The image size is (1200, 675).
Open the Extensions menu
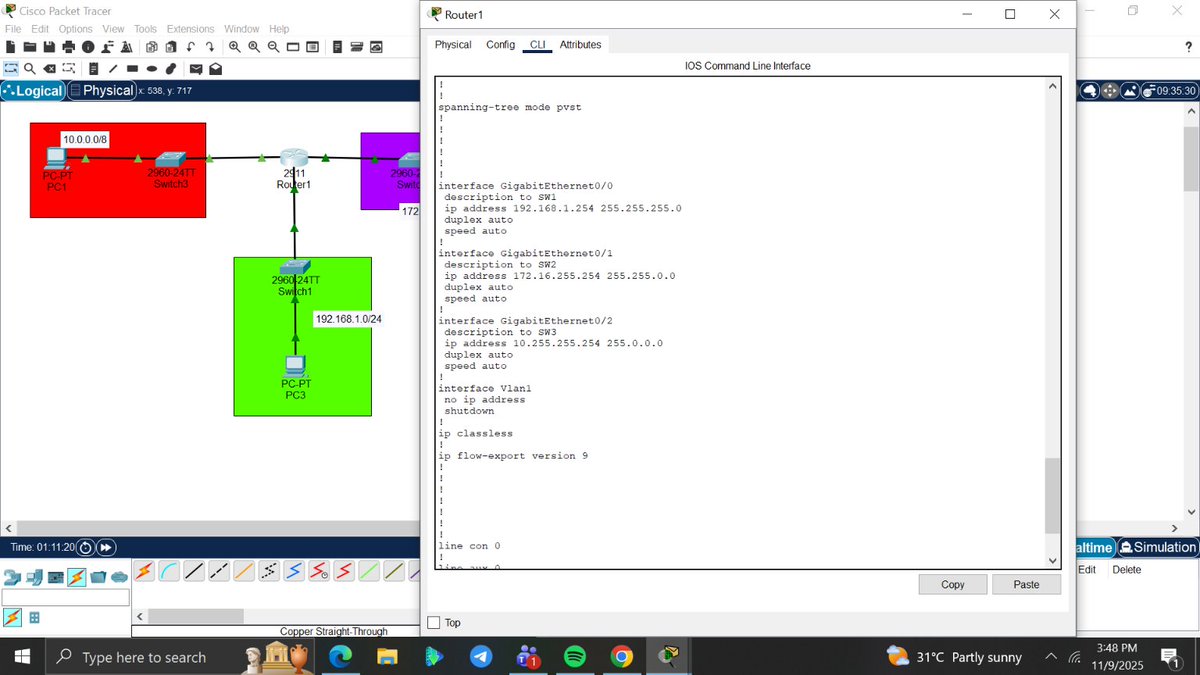[x=190, y=28]
